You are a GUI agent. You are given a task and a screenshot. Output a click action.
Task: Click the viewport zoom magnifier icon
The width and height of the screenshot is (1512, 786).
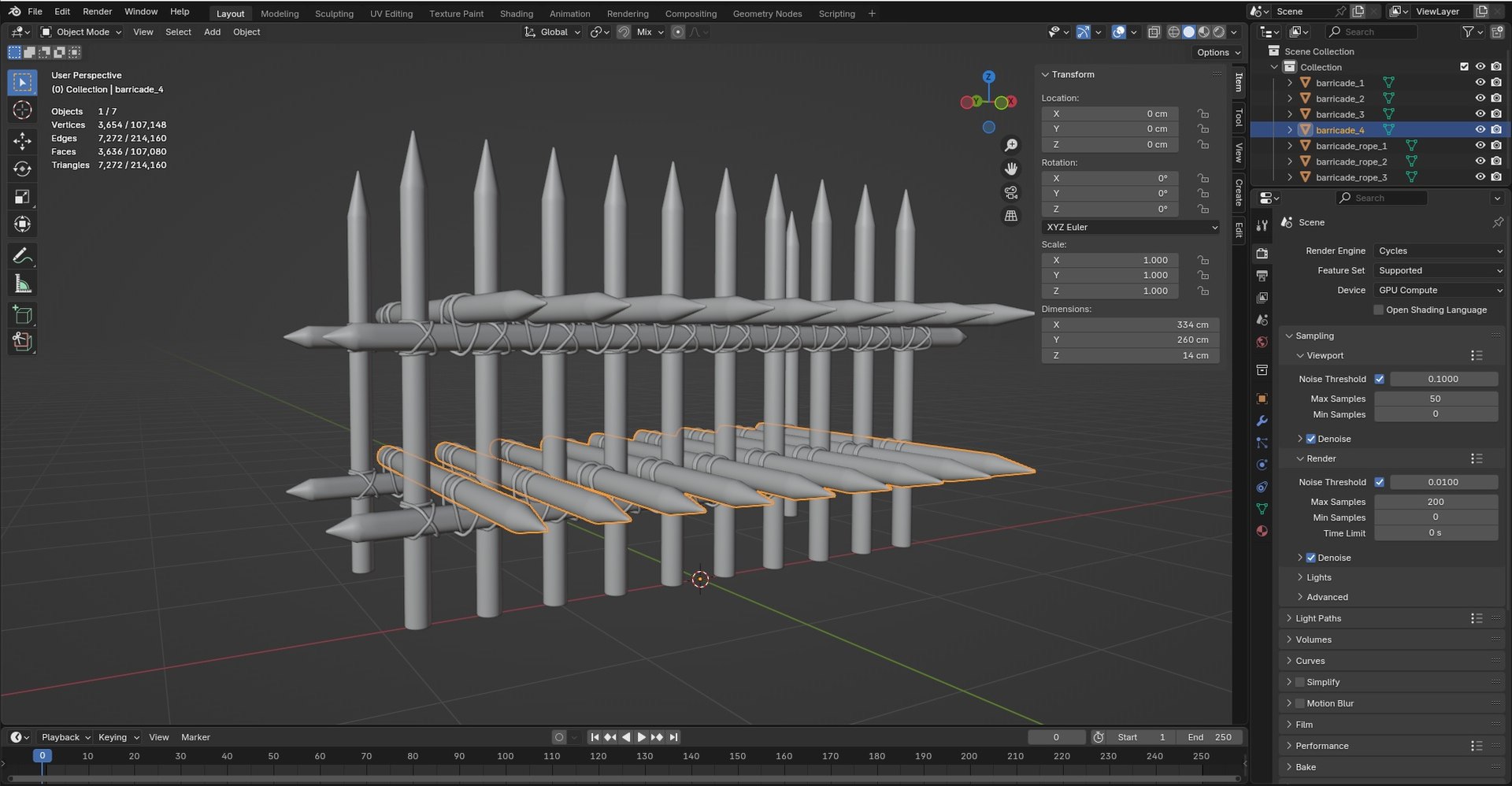(x=1011, y=146)
